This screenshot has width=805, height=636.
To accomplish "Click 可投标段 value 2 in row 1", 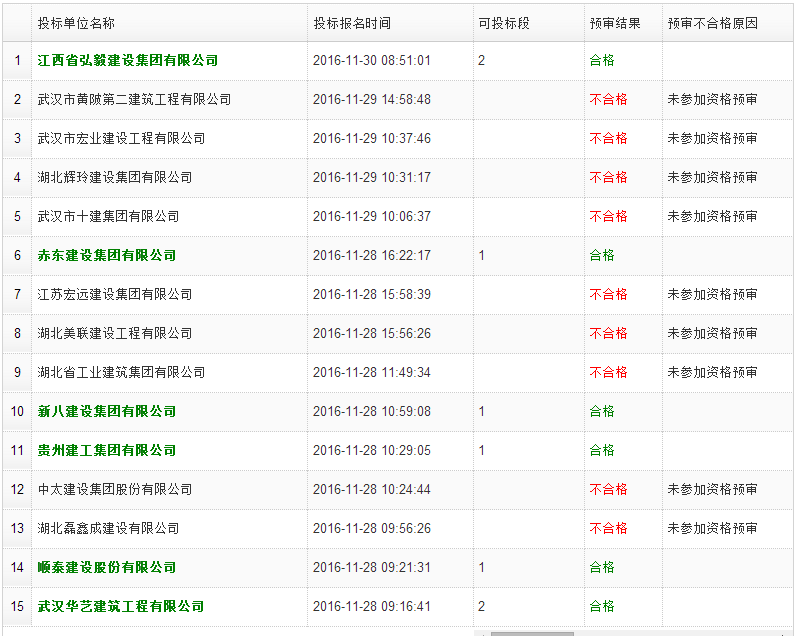I will [x=481, y=61].
